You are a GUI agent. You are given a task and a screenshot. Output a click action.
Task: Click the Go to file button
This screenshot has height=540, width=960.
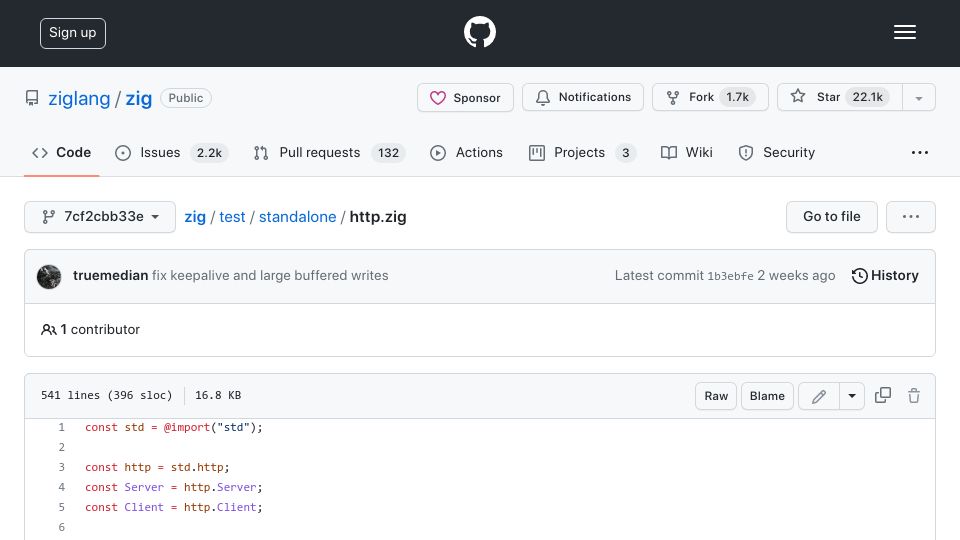pyautogui.click(x=831, y=217)
